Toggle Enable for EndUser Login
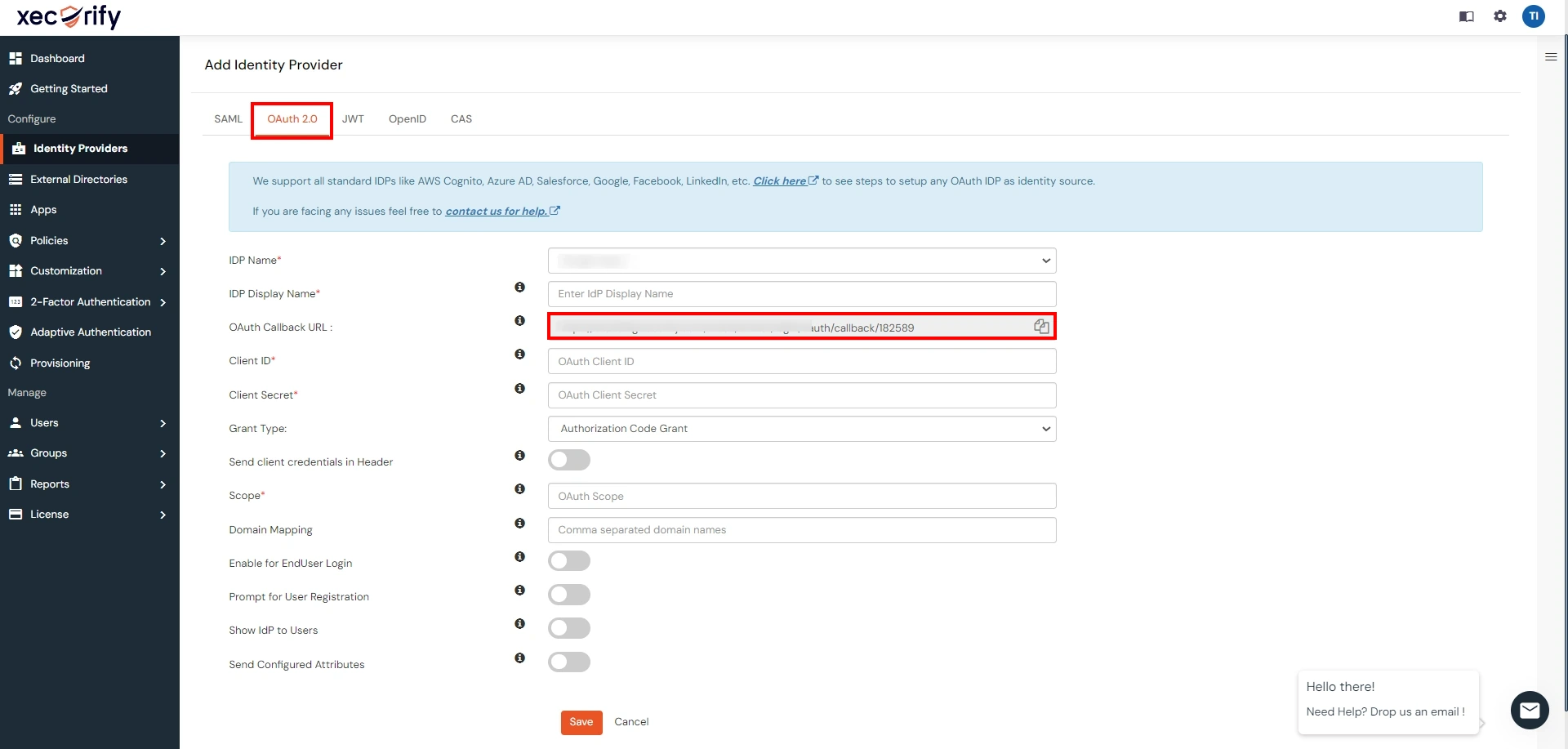1568x749 pixels. pos(569,561)
